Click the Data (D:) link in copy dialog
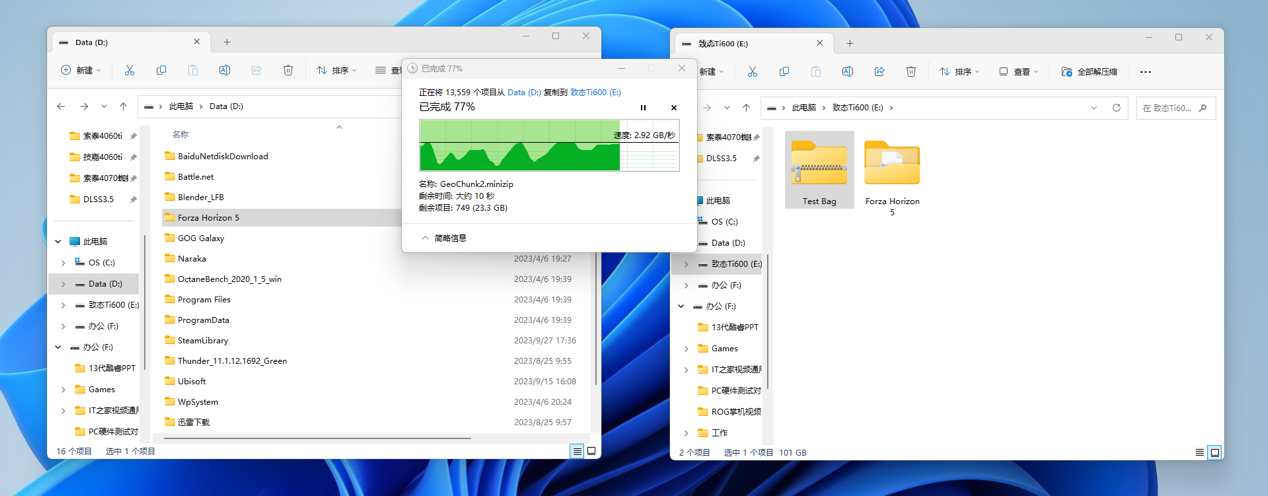Image resolution: width=1268 pixels, height=496 pixels. coord(524,92)
